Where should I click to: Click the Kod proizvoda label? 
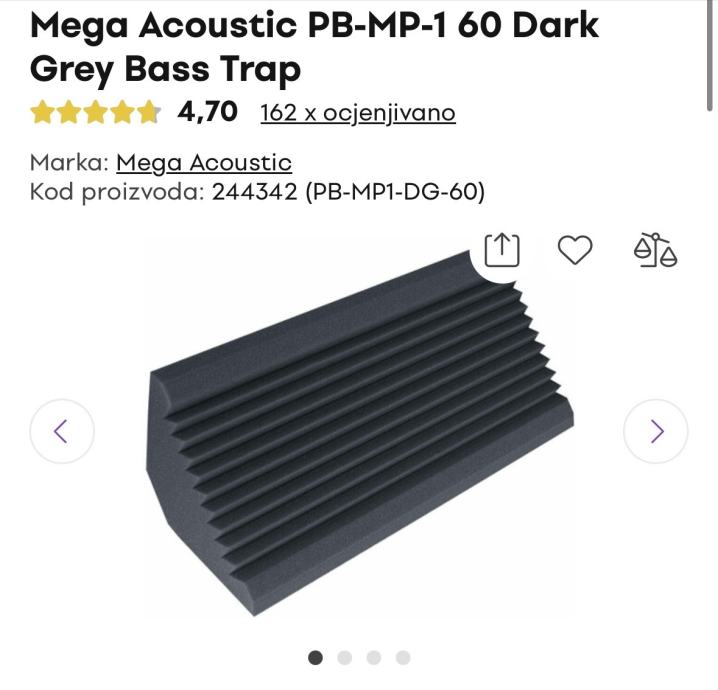pos(117,191)
